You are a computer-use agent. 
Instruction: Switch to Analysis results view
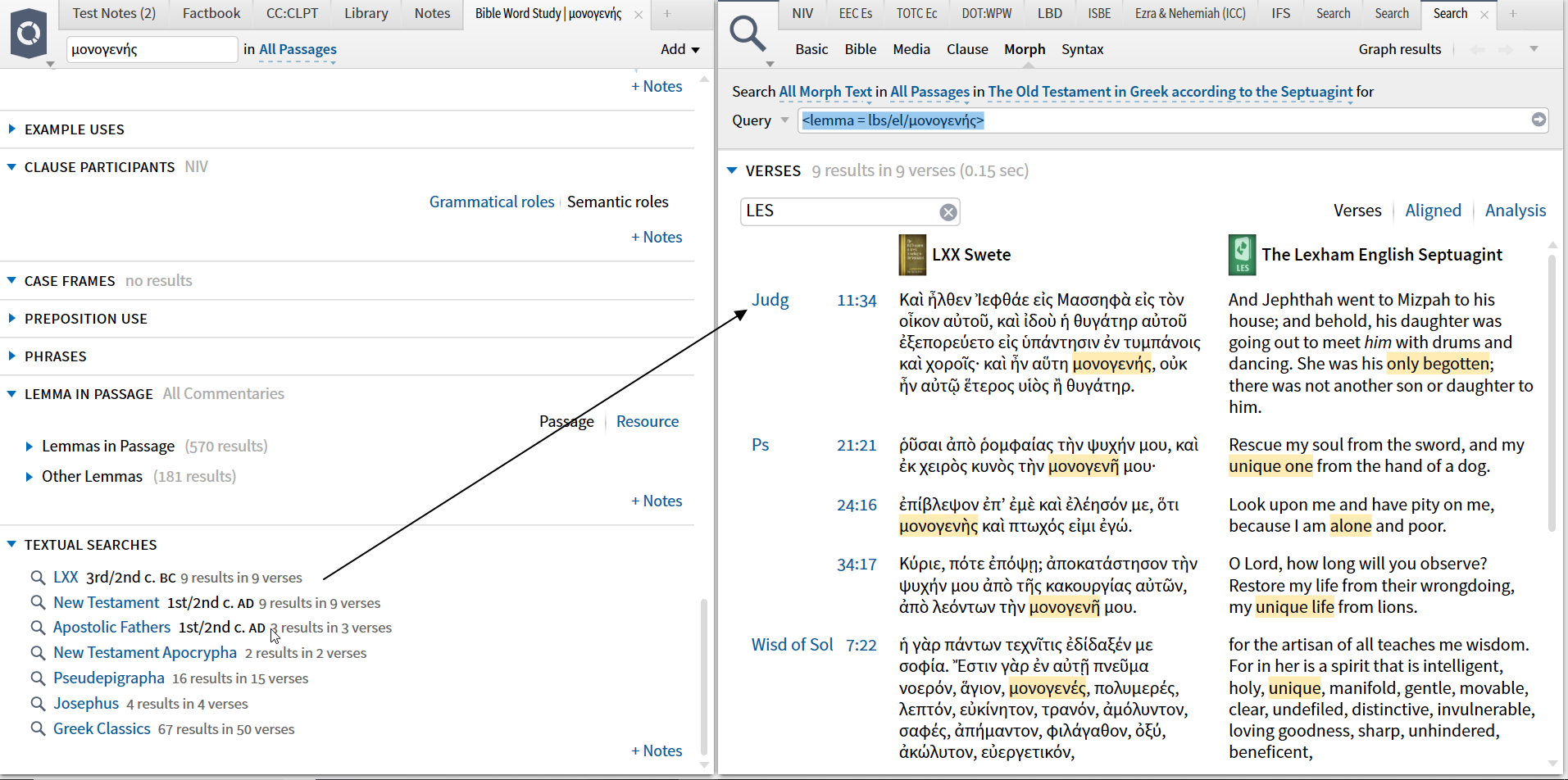(x=1516, y=211)
